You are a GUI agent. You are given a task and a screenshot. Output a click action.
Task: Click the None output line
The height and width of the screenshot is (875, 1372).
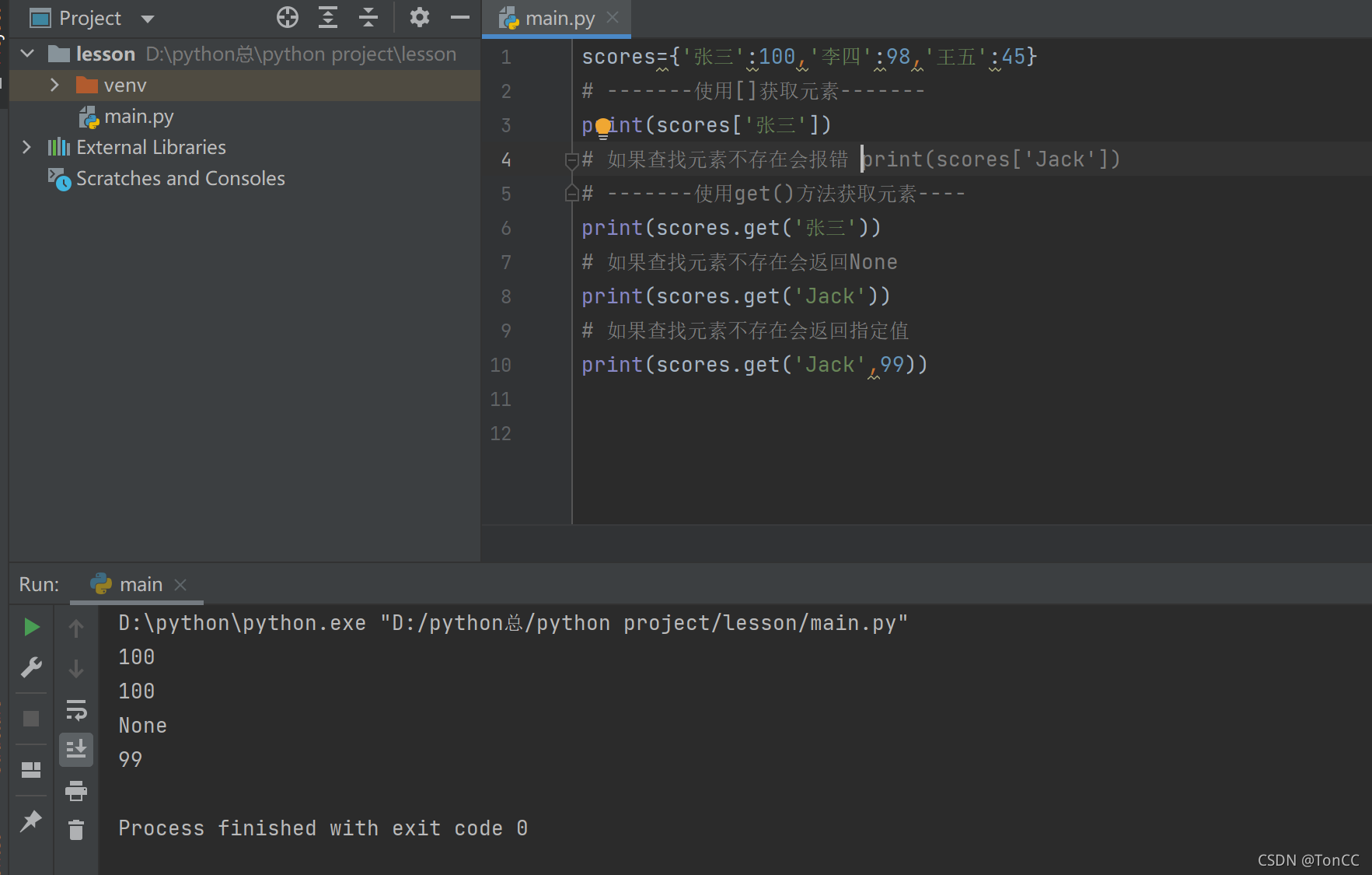click(x=143, y=726)
